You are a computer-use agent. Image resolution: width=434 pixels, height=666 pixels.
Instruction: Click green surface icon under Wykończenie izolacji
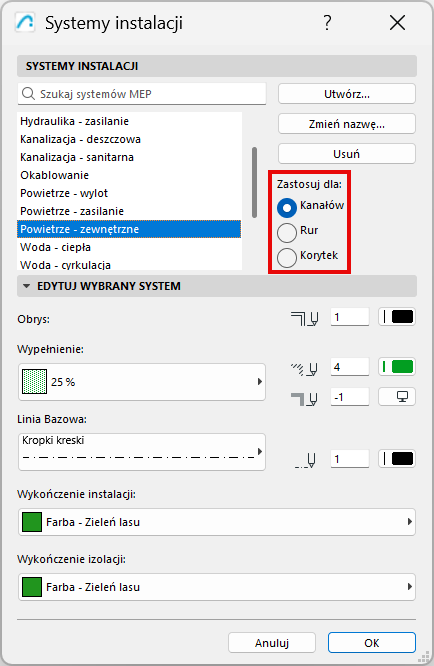pyautogui.click(x=31, y=587)
